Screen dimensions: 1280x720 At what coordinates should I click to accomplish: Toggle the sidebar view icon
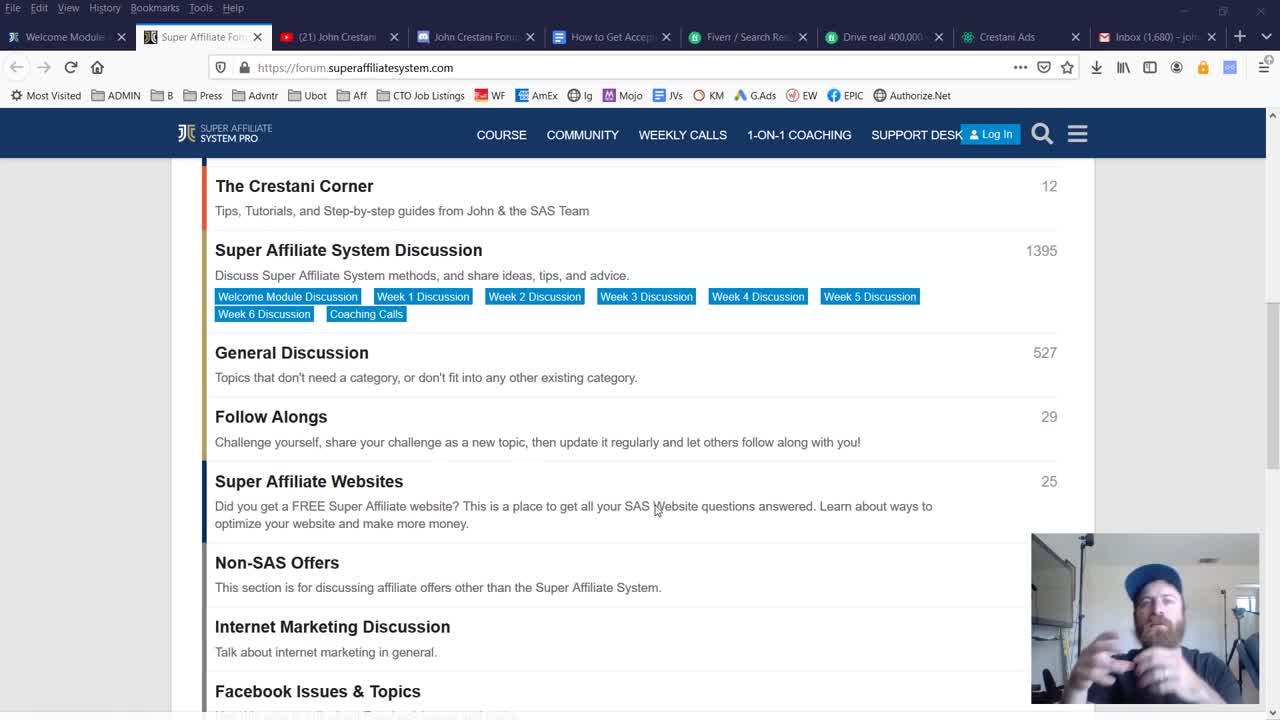point(1150,67)
